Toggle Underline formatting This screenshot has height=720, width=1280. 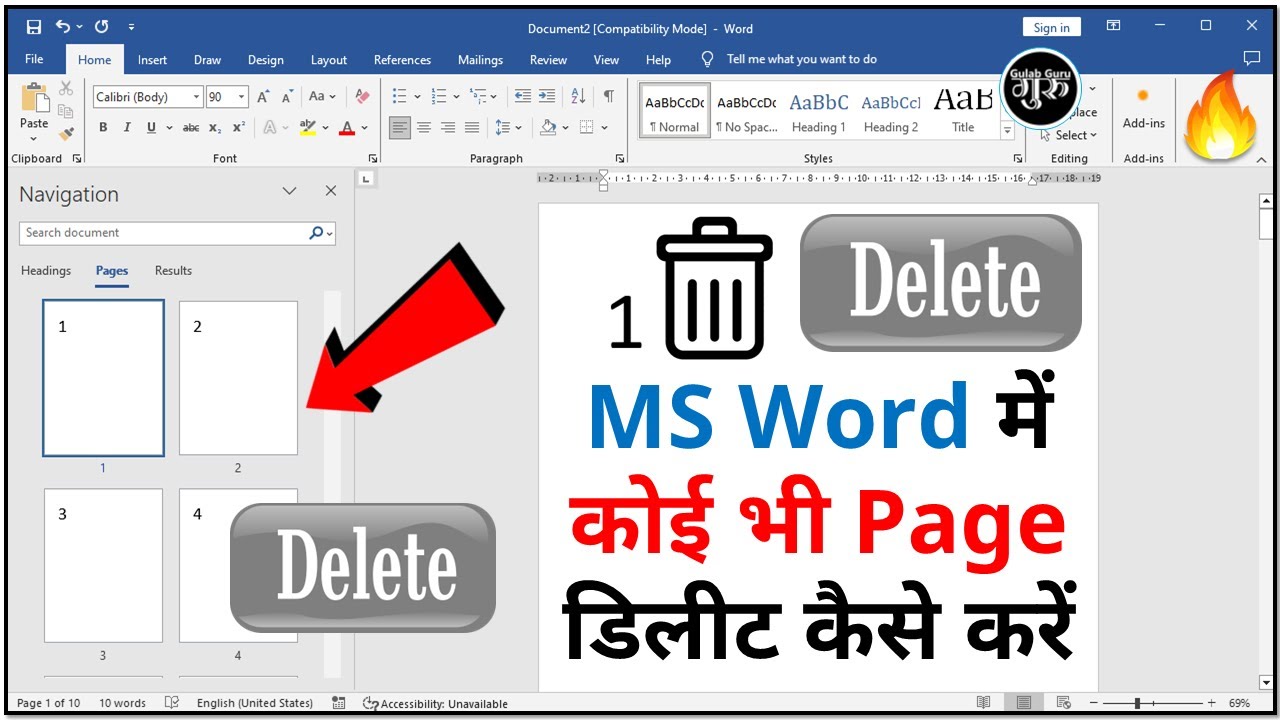[x=151, y=127]
